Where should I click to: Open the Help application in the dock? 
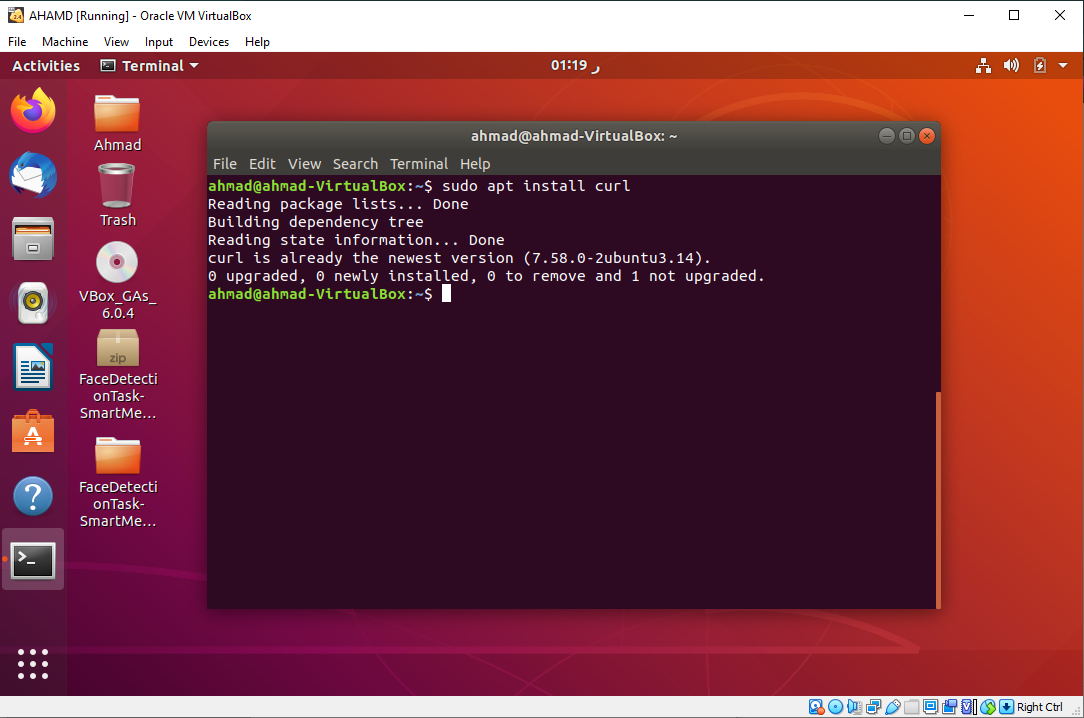point(33,495)
